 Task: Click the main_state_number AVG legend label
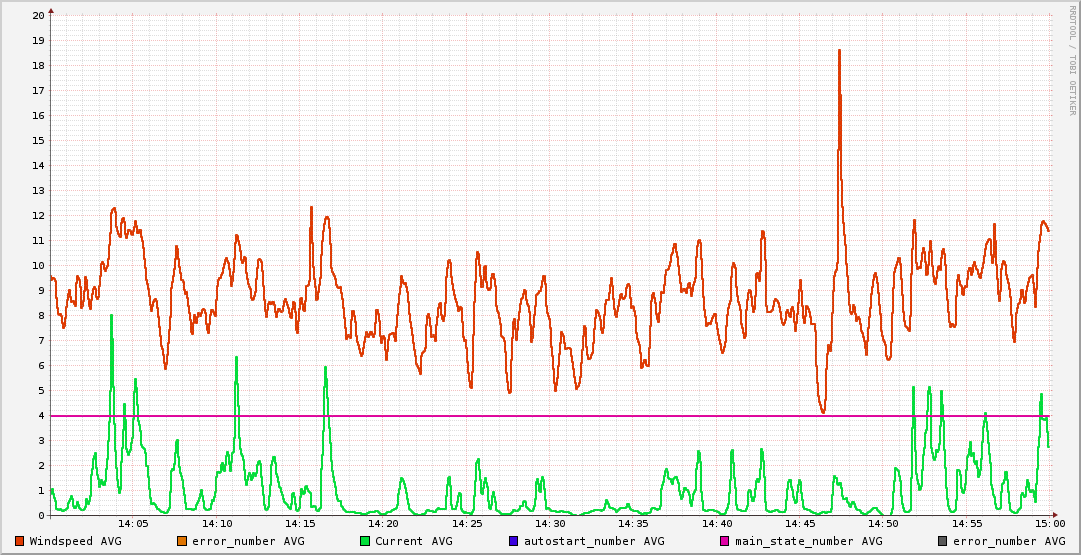(x=808, y=541)
